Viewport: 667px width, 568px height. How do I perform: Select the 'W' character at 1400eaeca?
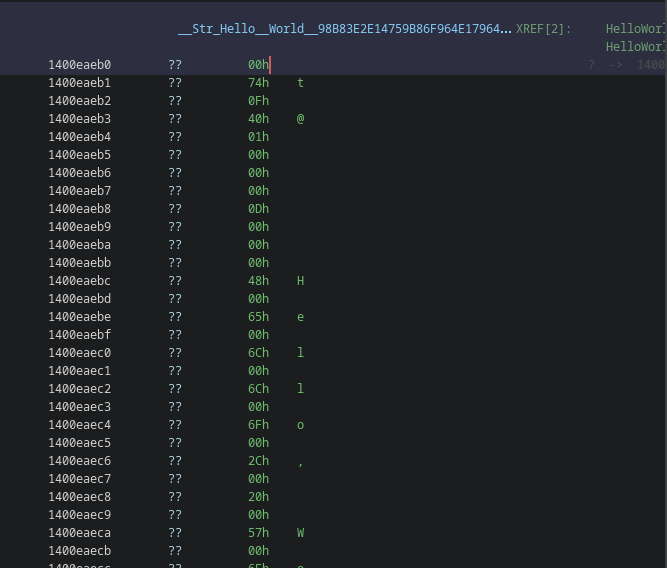[x=300, y=533]
